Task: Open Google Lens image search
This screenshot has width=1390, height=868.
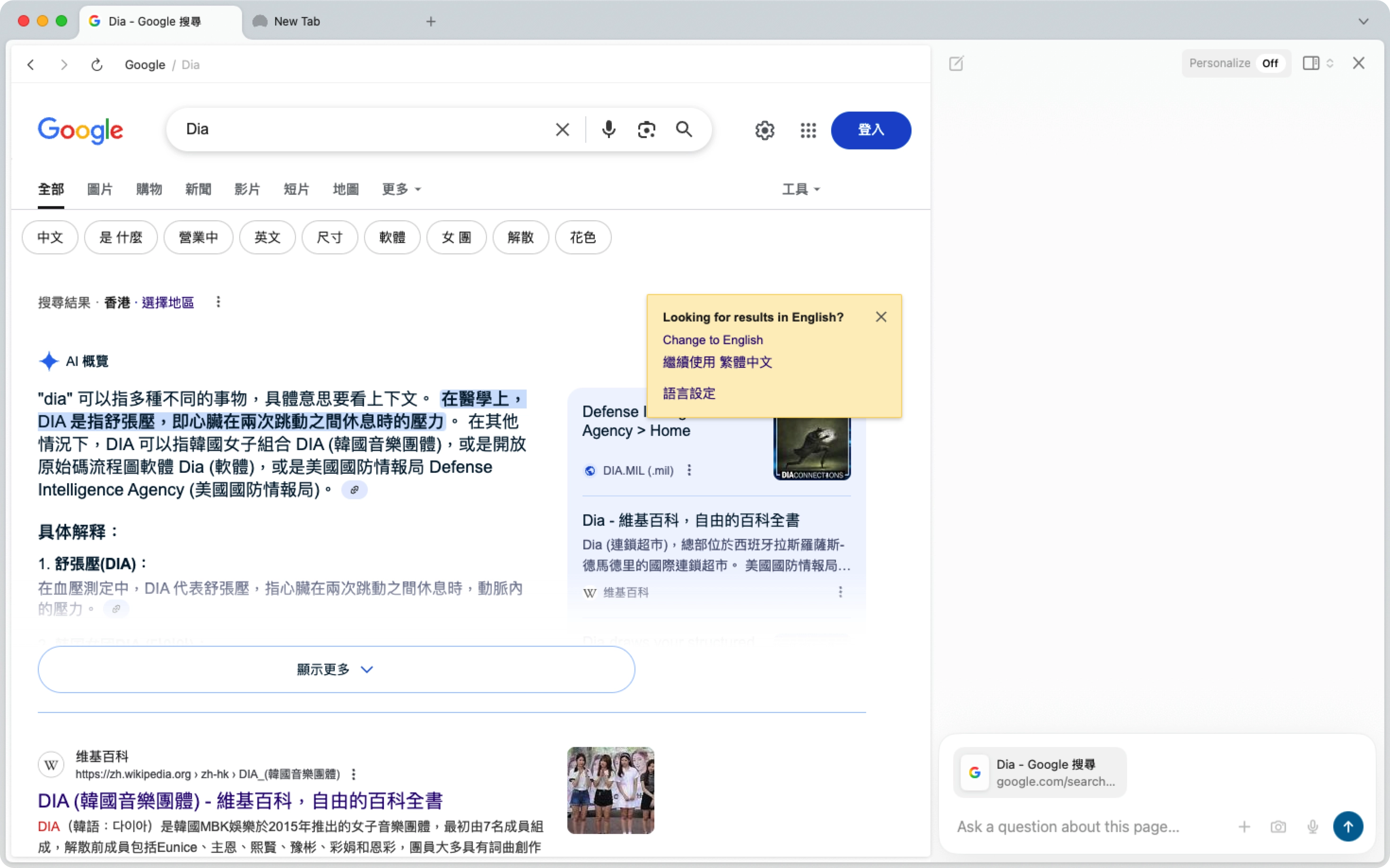Action: tap(646, 130)
